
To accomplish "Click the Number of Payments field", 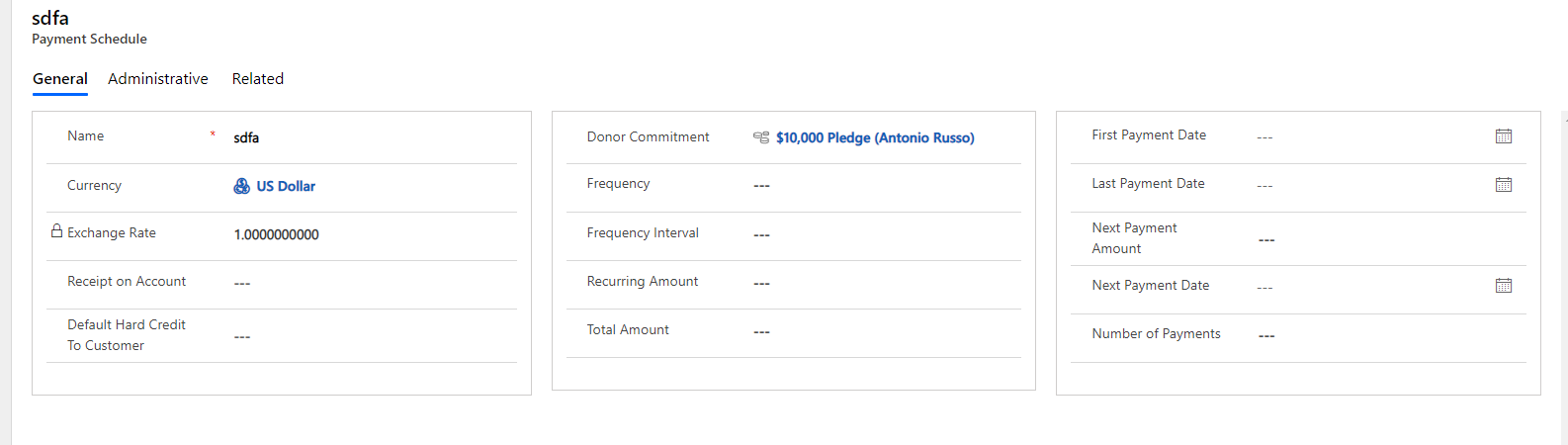I will (x=1390, y=335).
